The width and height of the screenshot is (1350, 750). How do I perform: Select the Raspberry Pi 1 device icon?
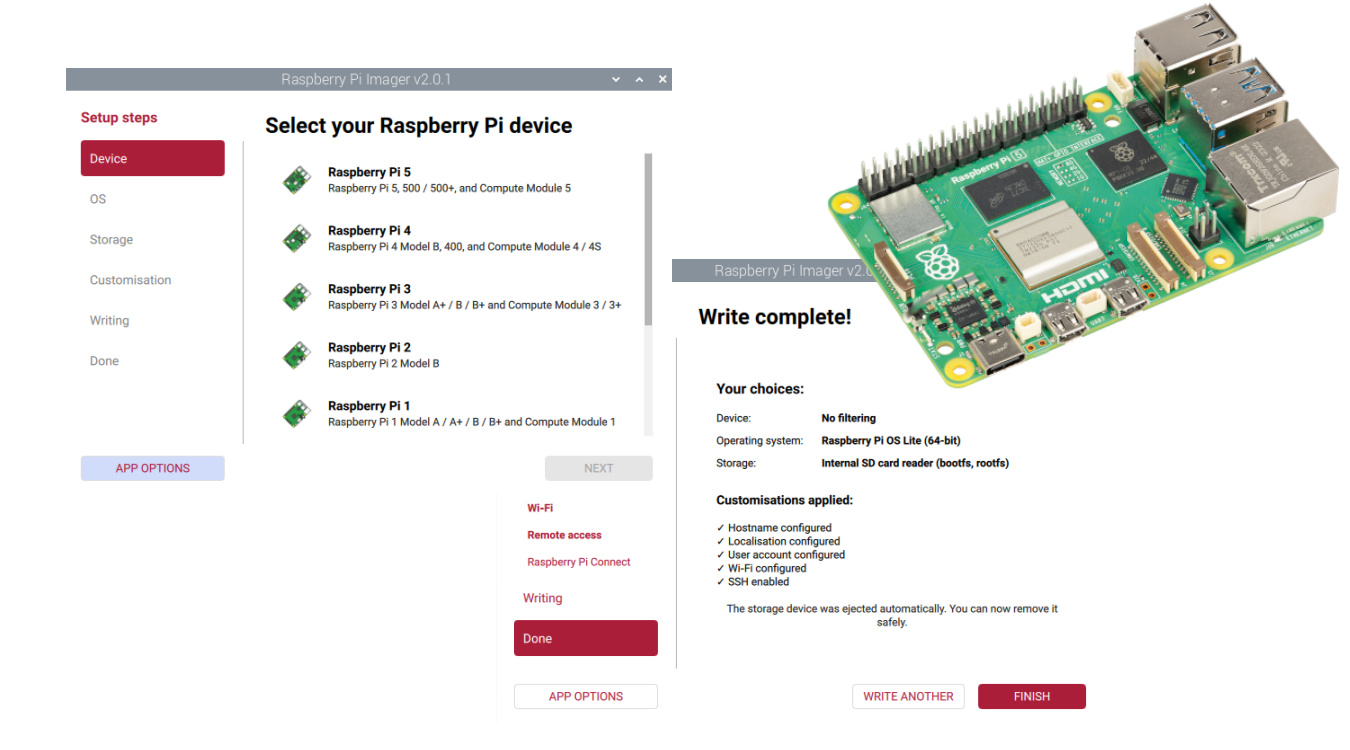point(296,412)
